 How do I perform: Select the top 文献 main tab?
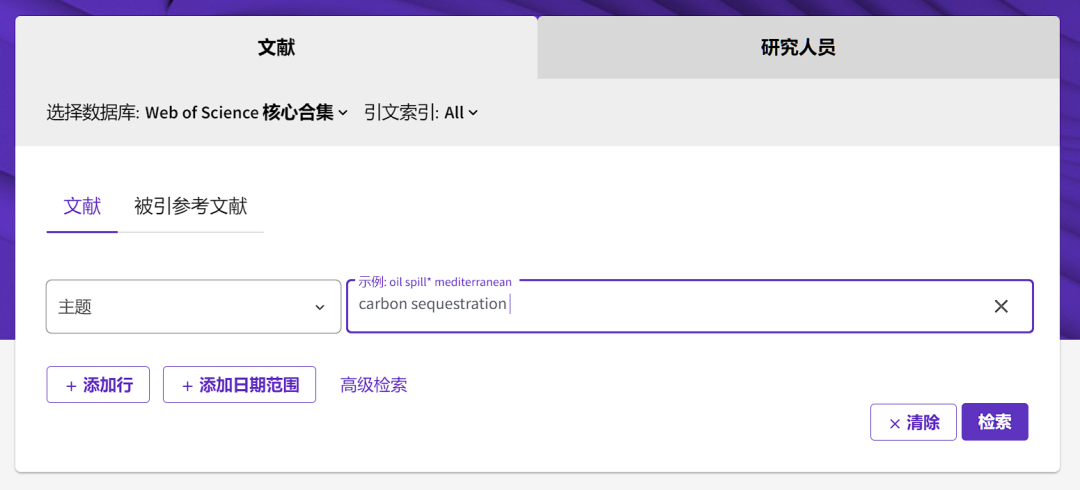[x=276, y=47]
